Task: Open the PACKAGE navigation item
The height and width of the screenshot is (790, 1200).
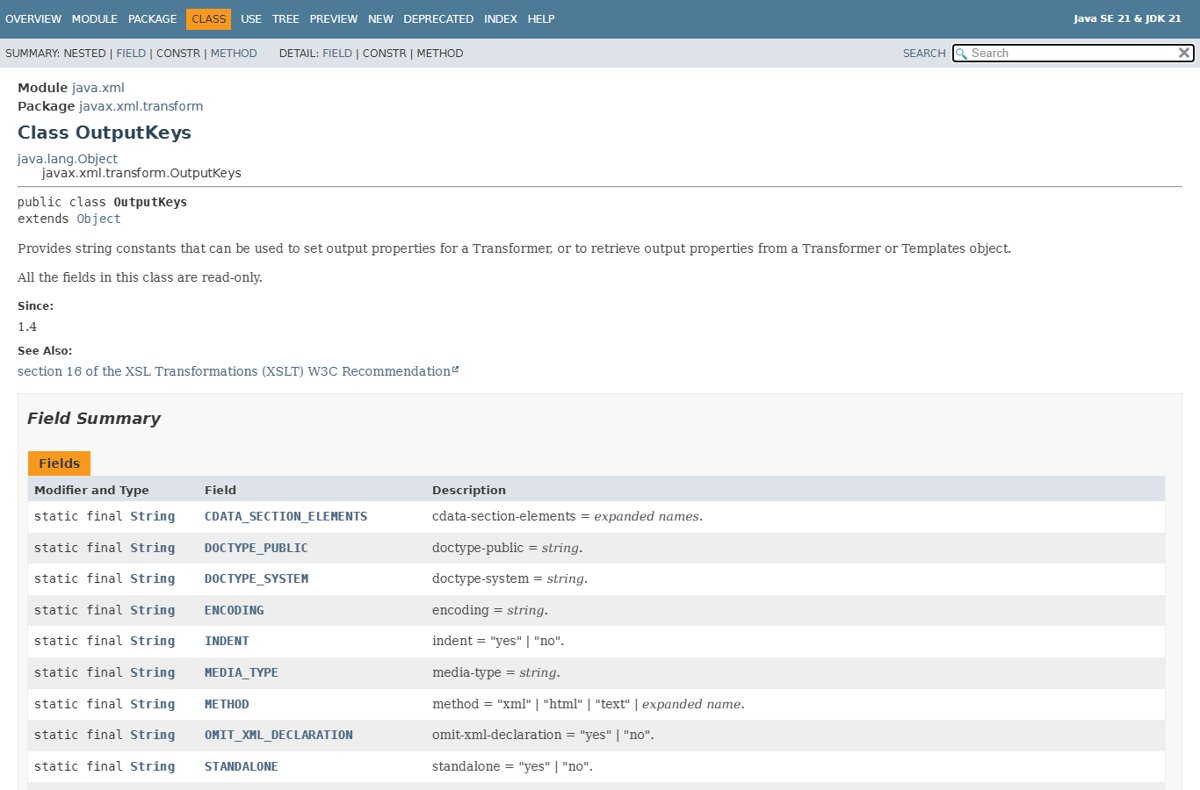Action: [153, 19]
